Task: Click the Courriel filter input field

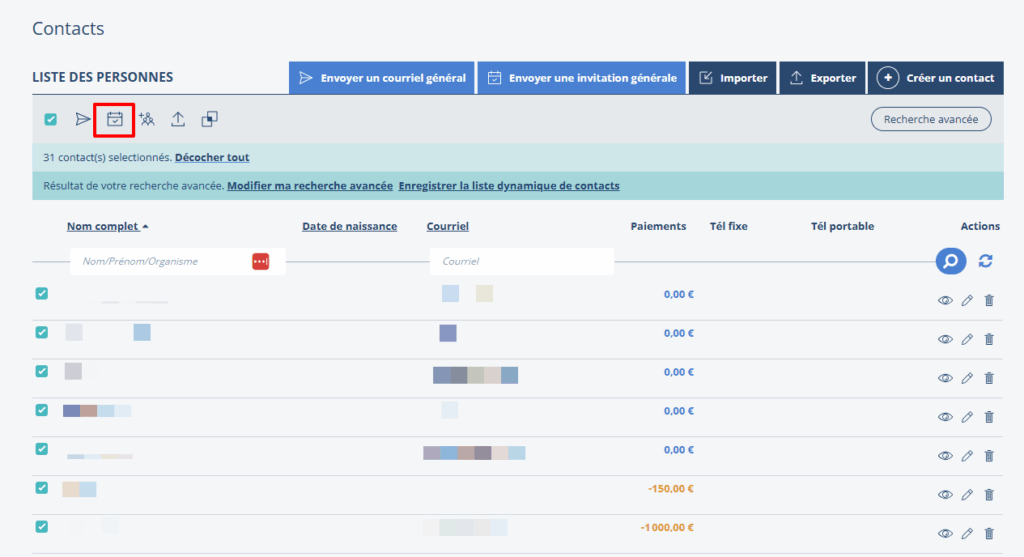Action: coord(522,261)
